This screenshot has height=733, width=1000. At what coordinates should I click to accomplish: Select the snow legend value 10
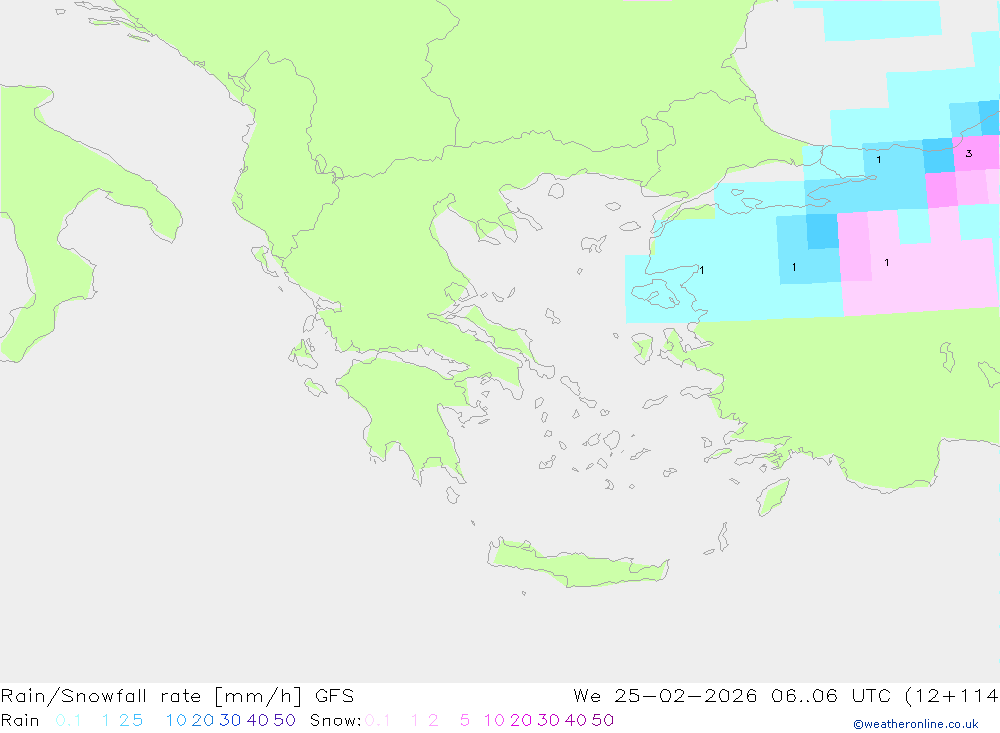[x=494, y=720]
